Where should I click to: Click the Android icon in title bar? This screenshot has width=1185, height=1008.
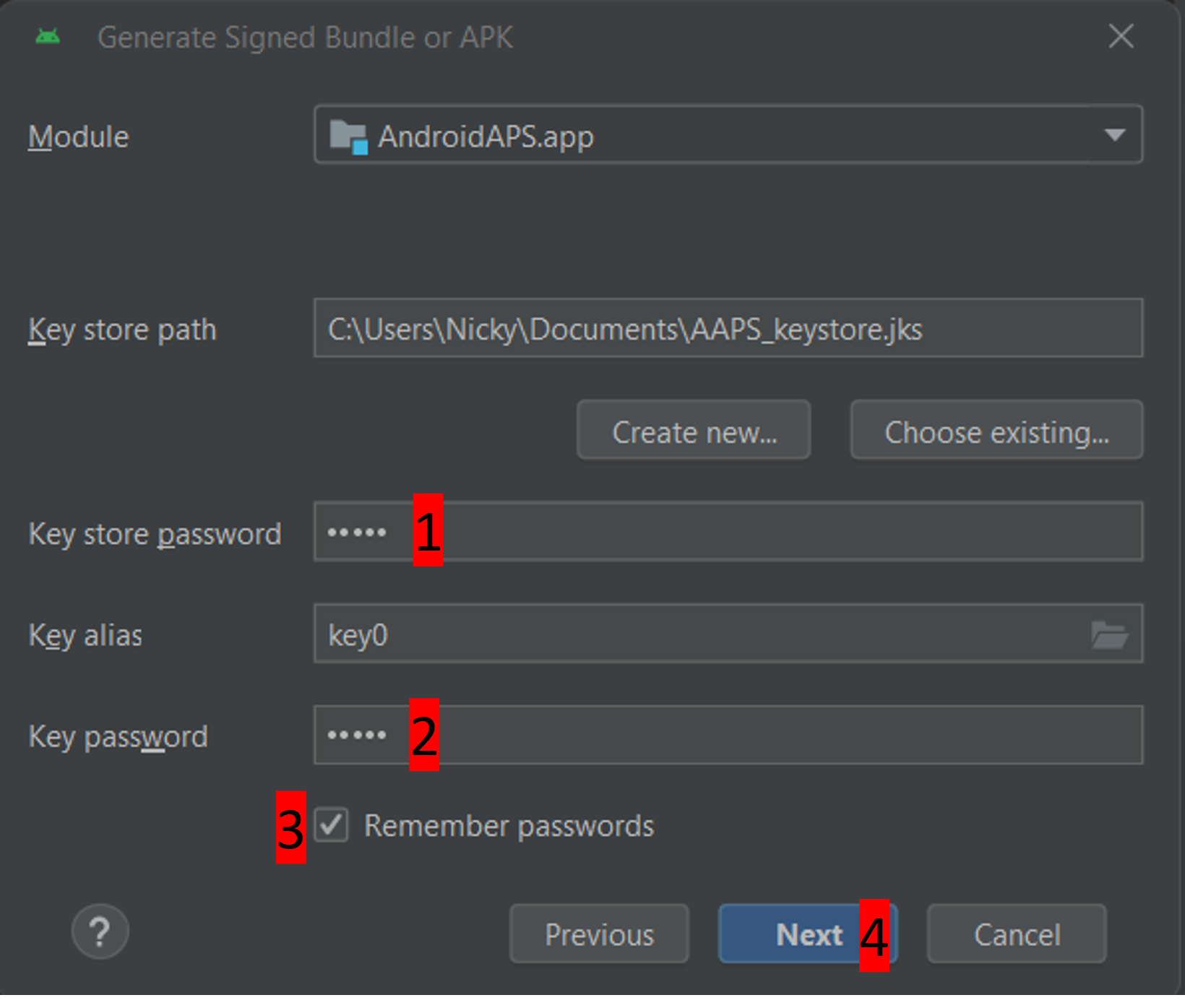[x=48, y=36]
